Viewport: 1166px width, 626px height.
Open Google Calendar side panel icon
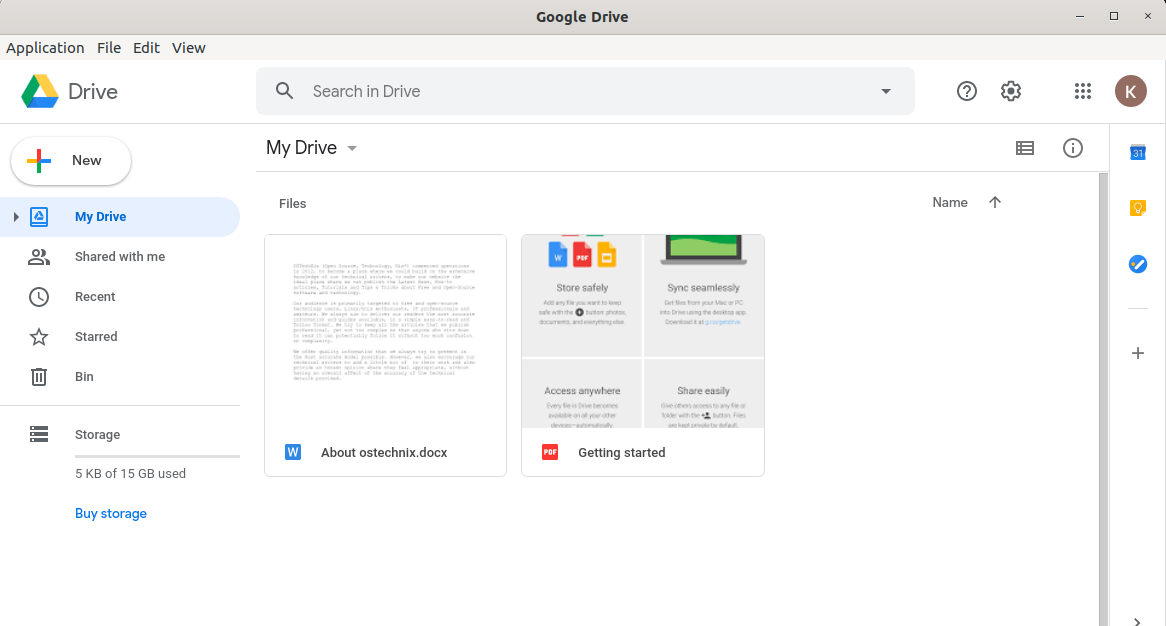point(1138,152)
